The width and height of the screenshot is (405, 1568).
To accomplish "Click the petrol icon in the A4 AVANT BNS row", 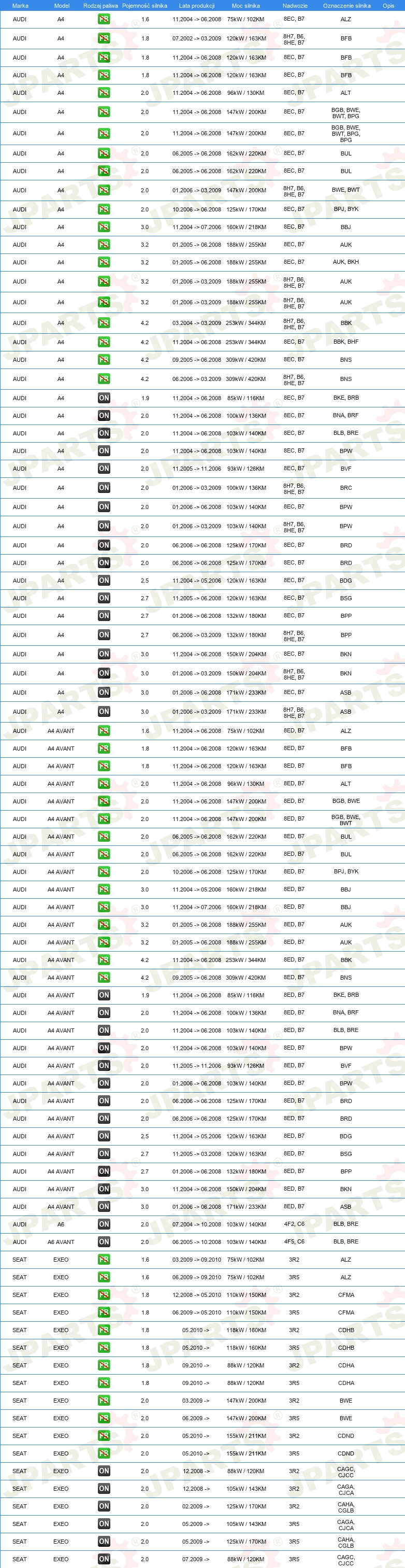I will click(104, 978).
